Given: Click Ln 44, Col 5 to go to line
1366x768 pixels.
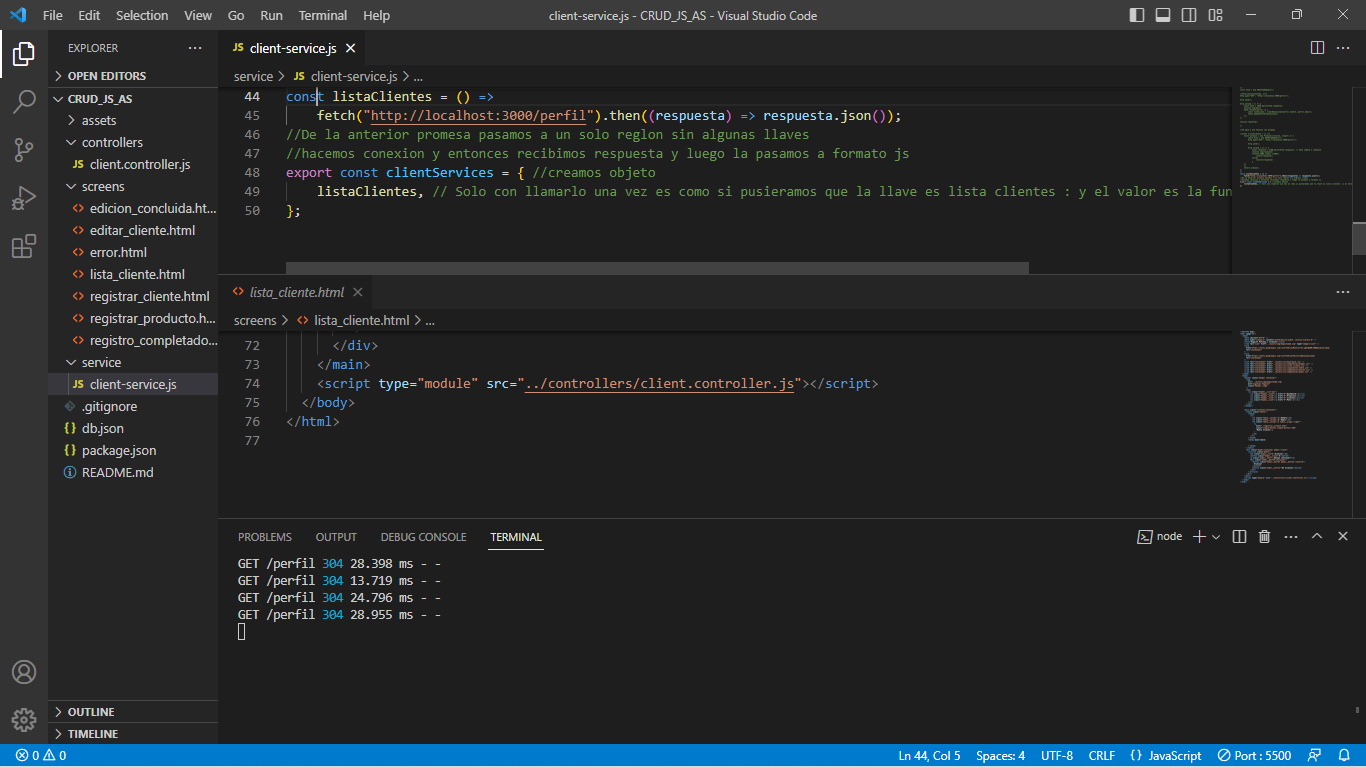Looking at the screenshot, I should (x=929, y=756).
